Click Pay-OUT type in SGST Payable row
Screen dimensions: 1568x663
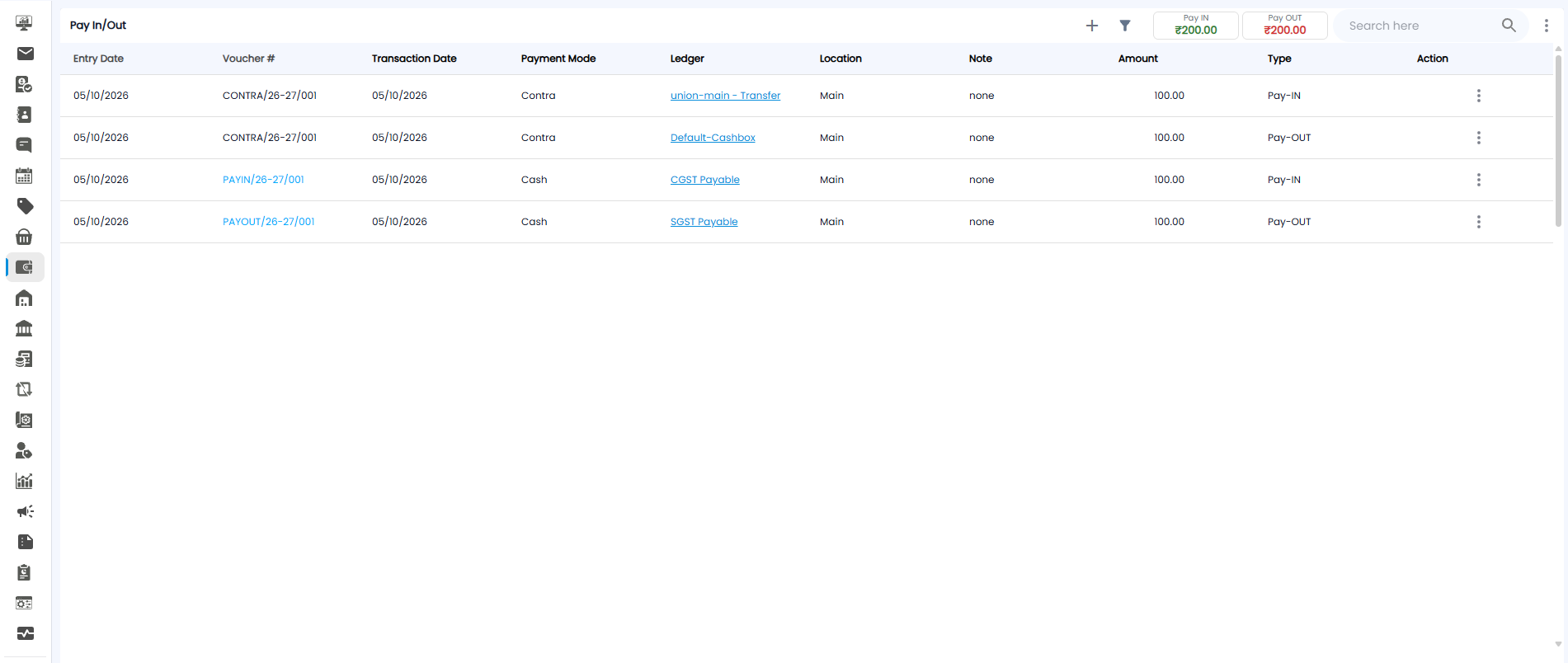point(1289,222)
